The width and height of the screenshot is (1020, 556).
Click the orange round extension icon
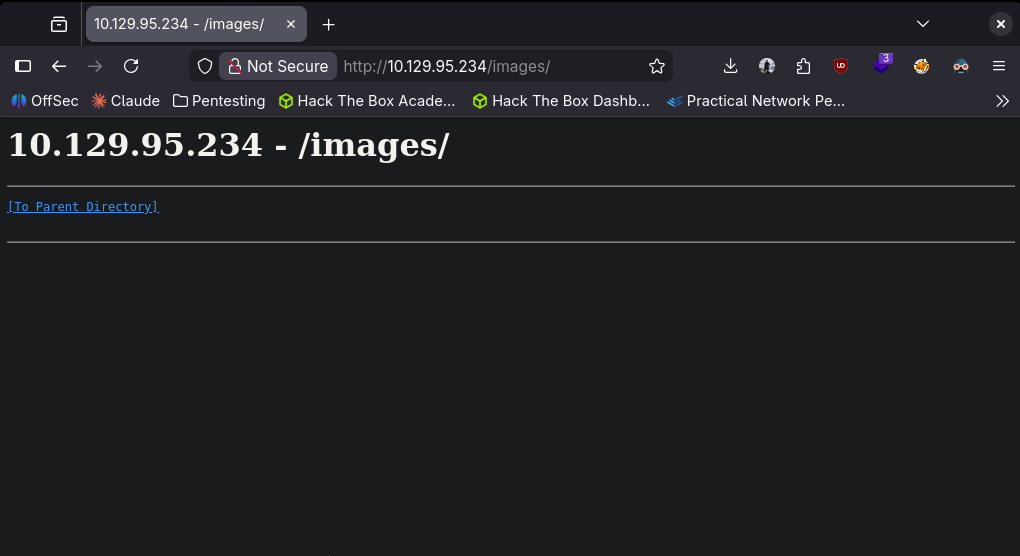click(x=921, y=66)
